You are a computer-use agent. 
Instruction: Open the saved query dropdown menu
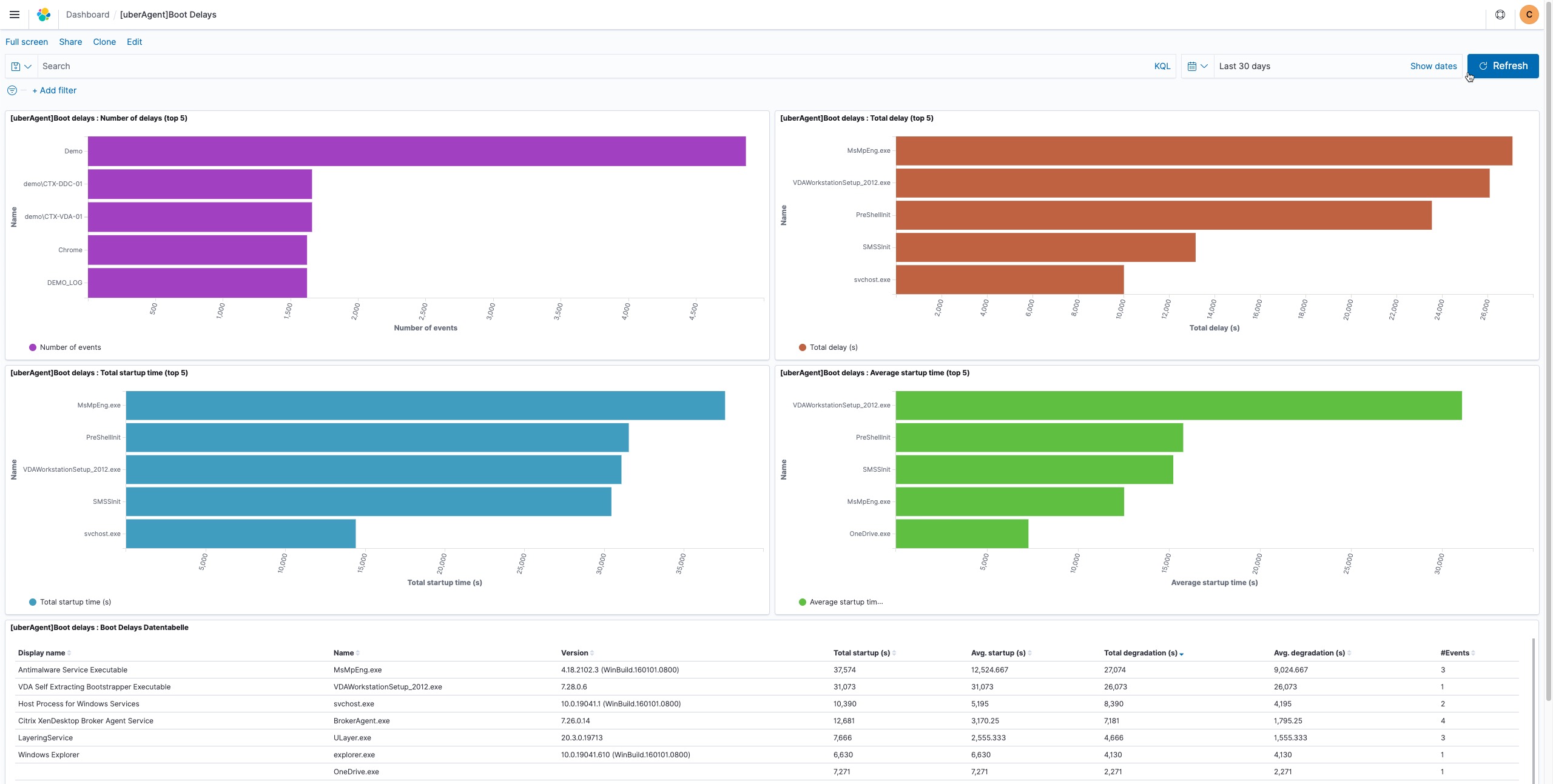[x=21, y=66]
